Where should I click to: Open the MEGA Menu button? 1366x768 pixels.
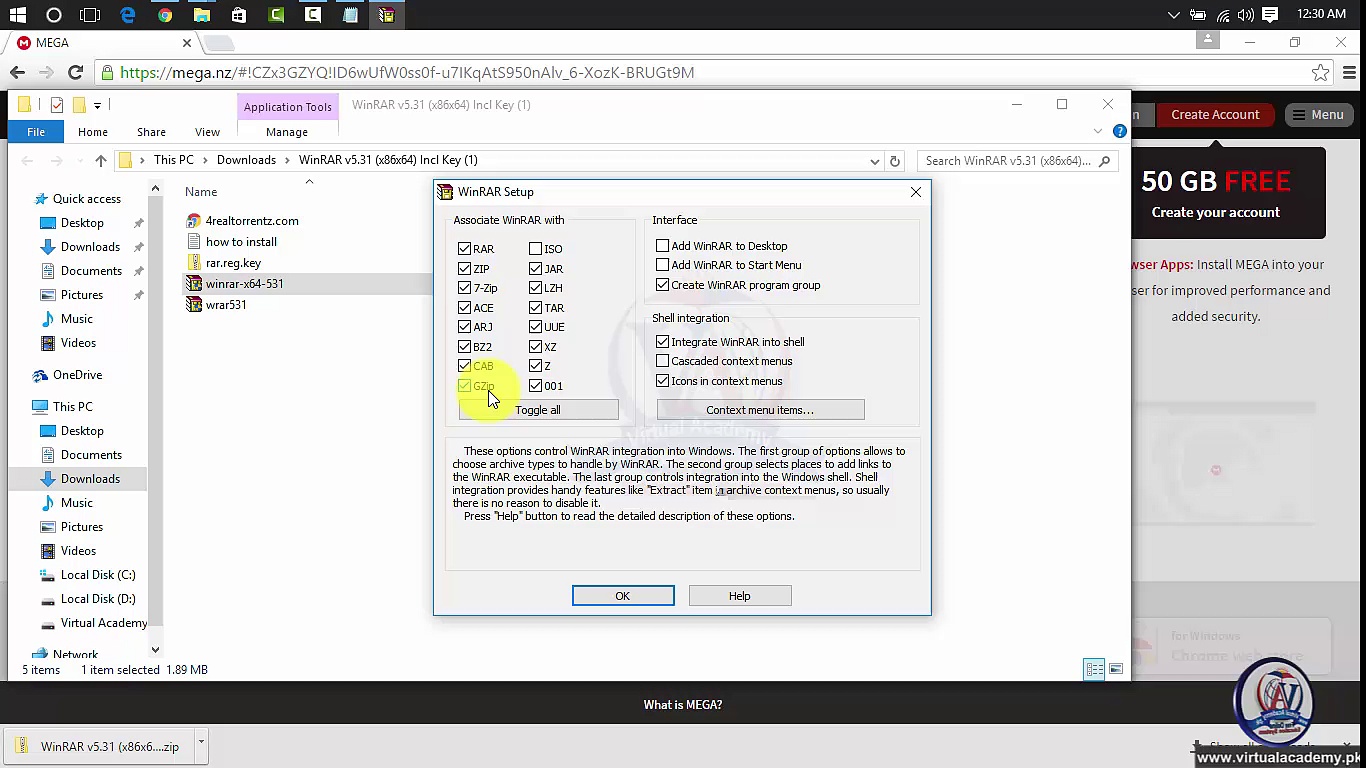click(1318, 114)
